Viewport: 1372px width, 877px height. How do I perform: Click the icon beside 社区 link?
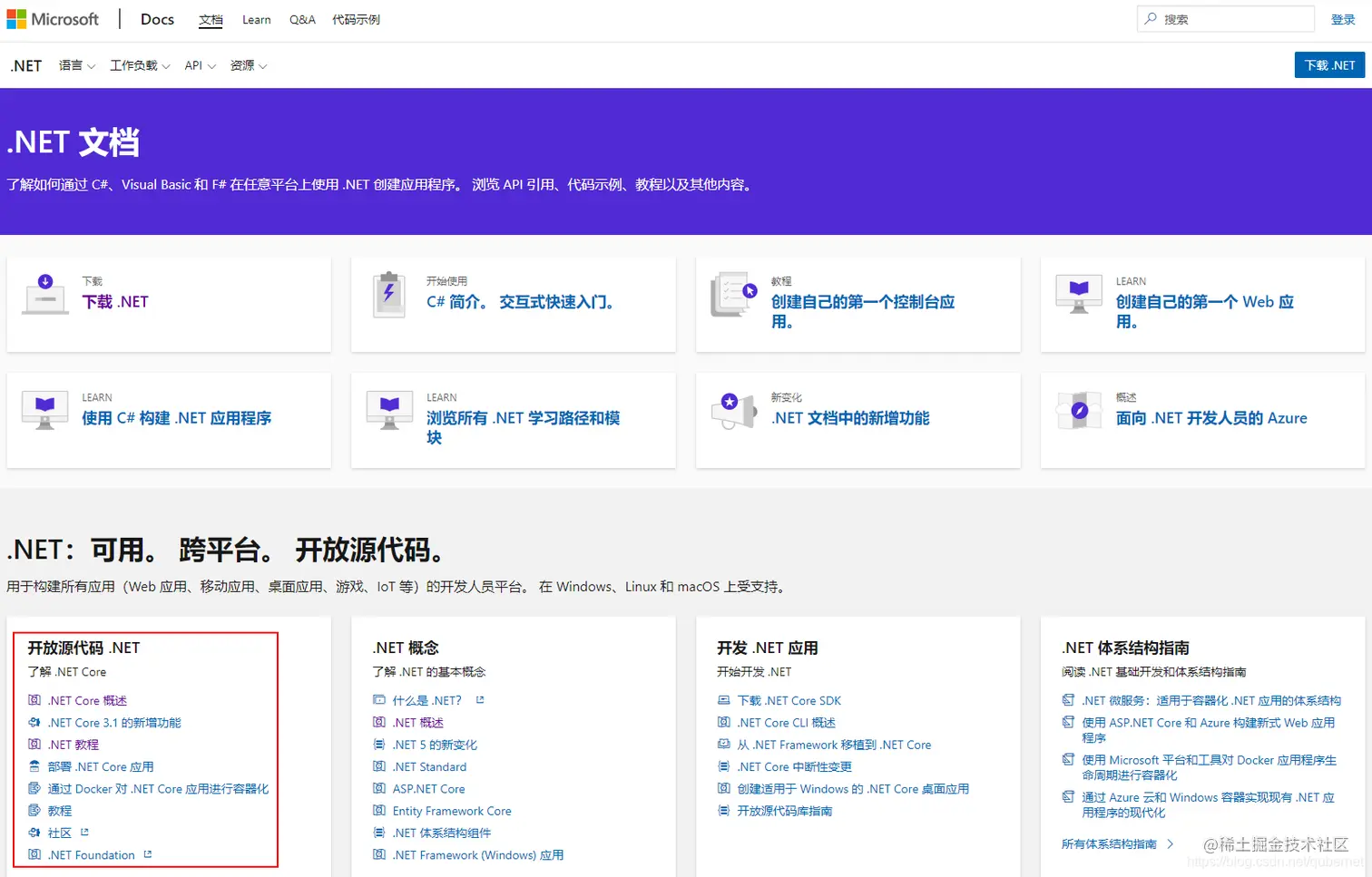[34, 833]
